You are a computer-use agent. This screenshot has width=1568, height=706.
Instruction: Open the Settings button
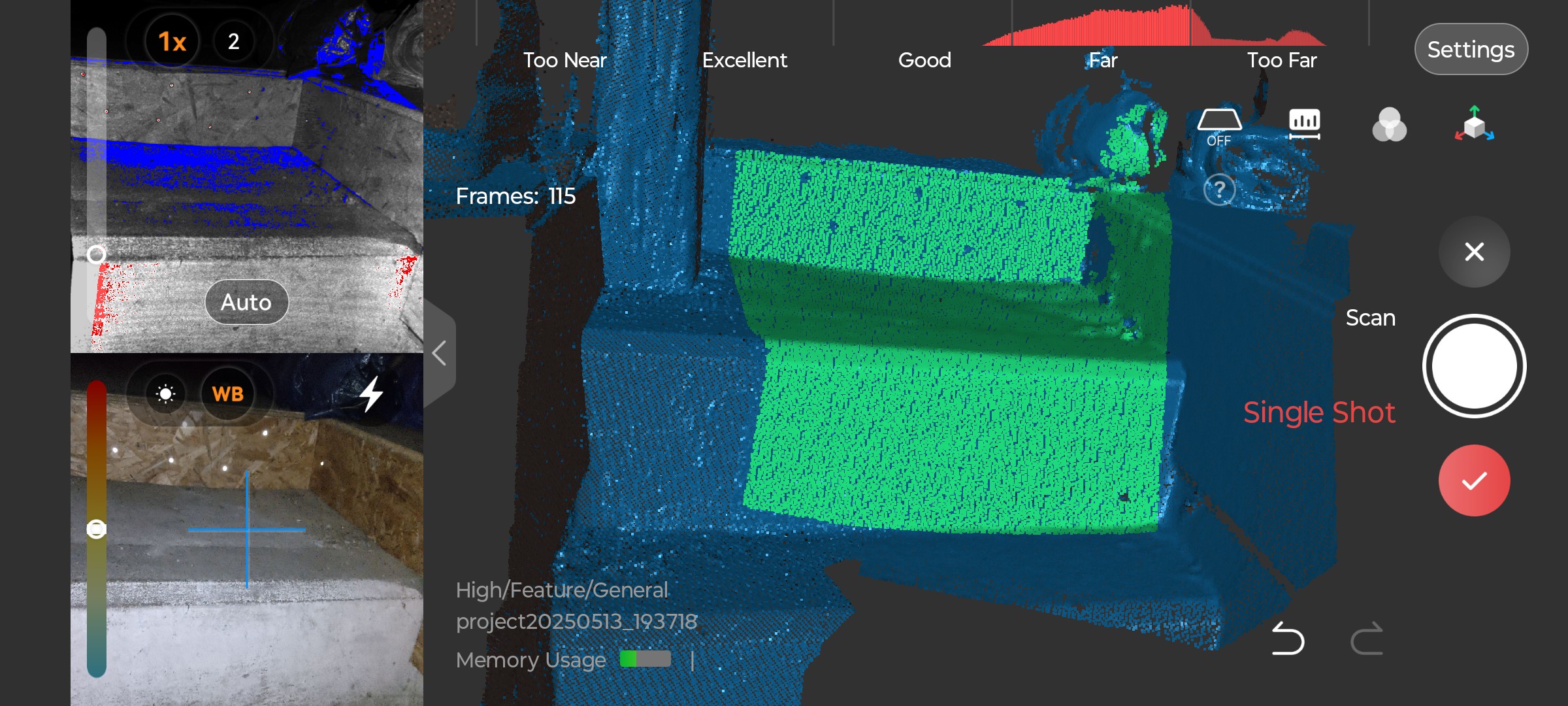[x=1471, y=50]
